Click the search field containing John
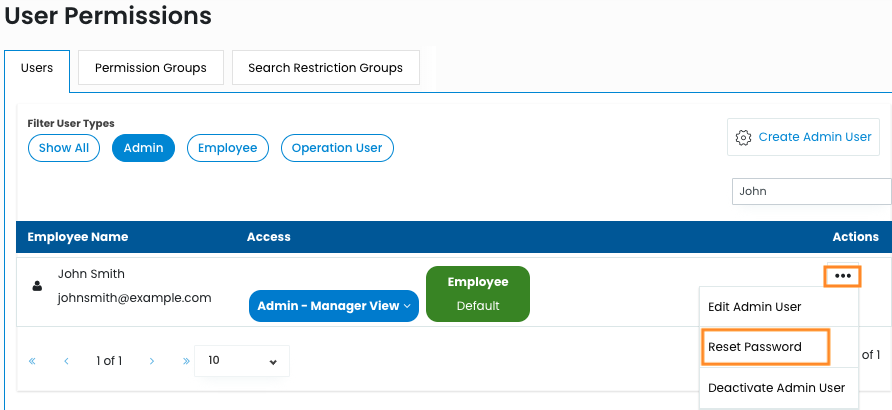 coord(810,191)
